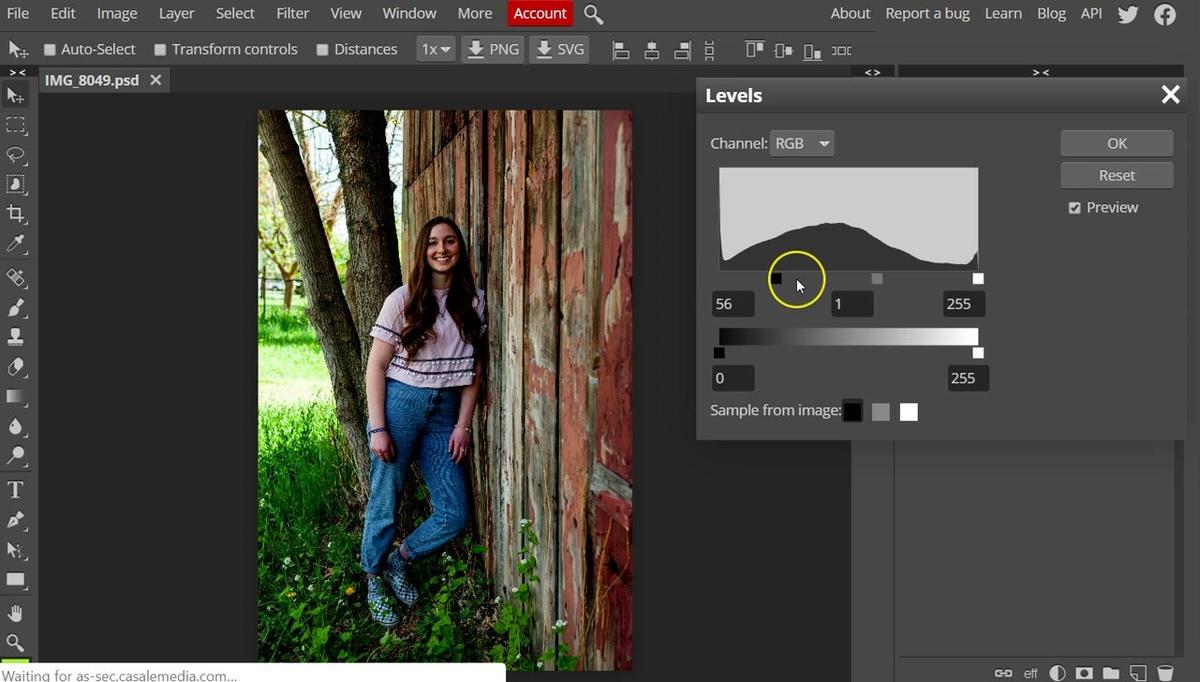Viewport: 1200px width, 682px height.
Task: Select the Rectangle shape tool
Action: (16, 579)
